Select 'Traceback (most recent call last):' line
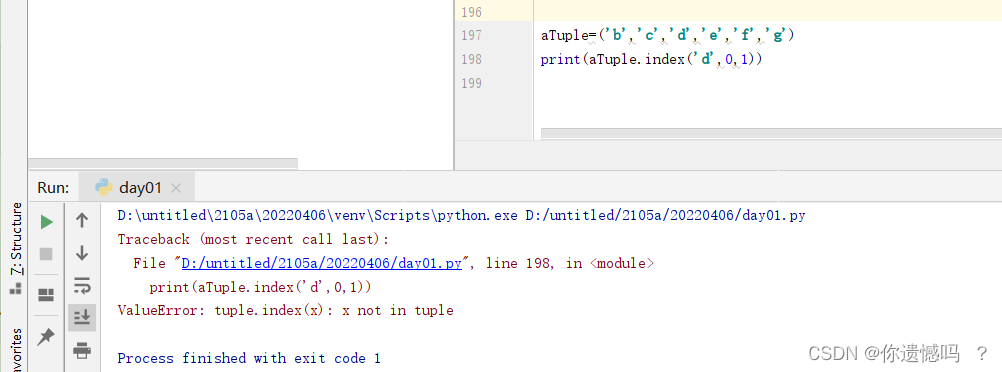The height and width of the screenshot is (372, 1002). [253, 239]
